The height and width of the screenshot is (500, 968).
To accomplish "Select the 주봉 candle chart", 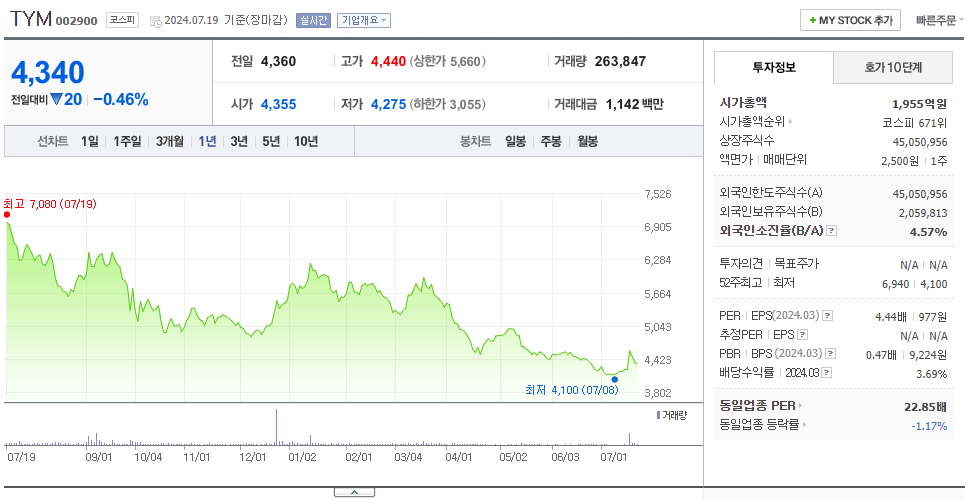I will pyautogui.click(x=551, y=141).
